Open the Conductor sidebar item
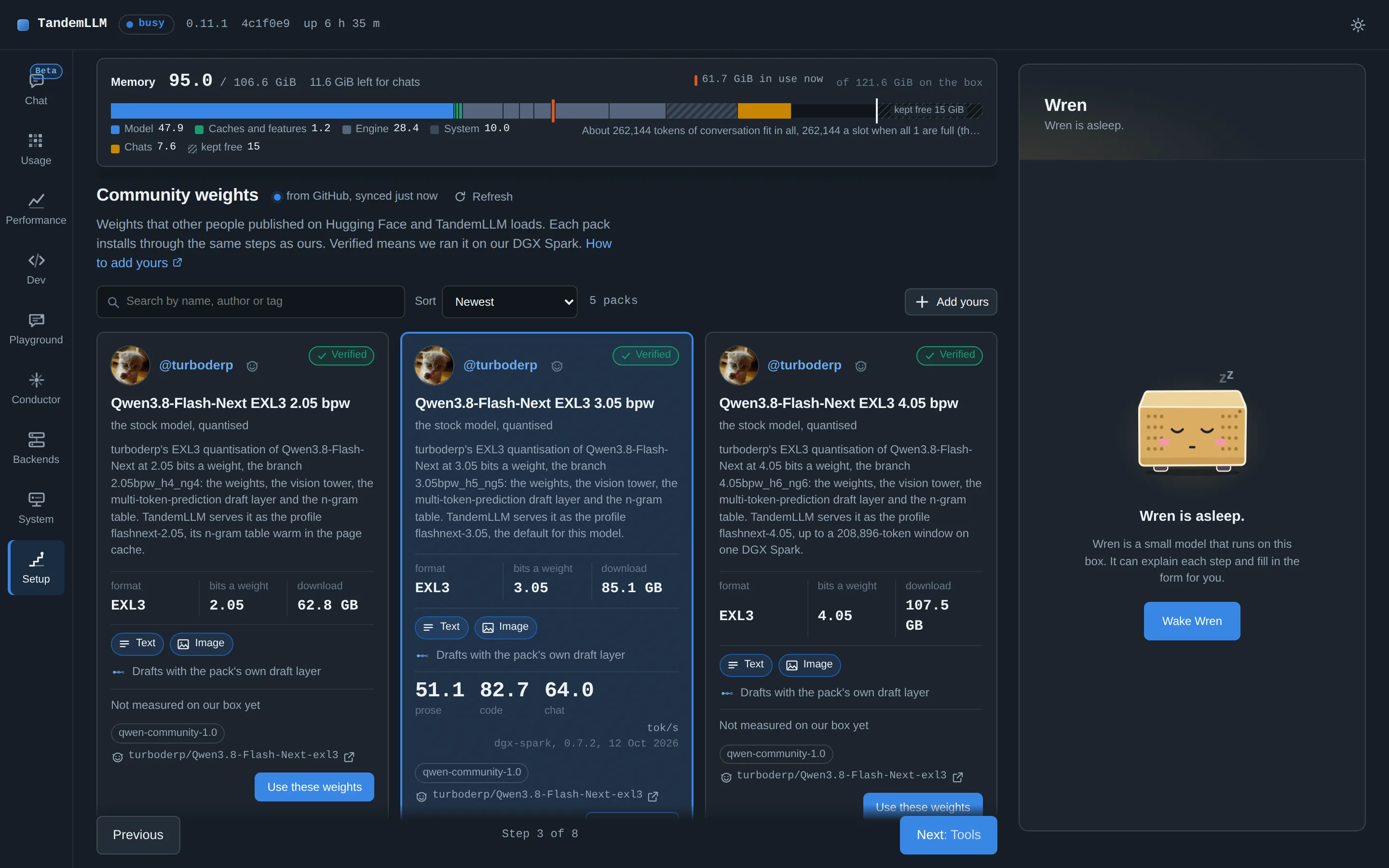 [36, 388]
